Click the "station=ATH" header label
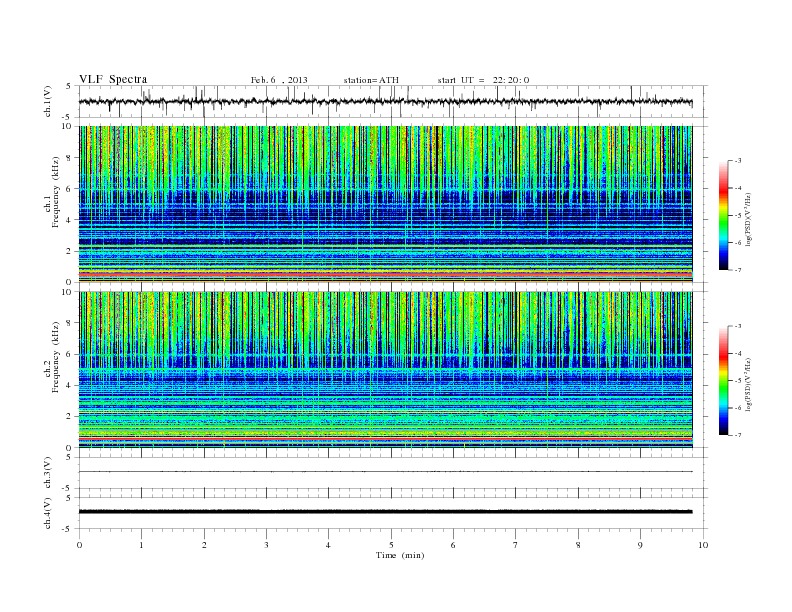 tap(371, 80)
